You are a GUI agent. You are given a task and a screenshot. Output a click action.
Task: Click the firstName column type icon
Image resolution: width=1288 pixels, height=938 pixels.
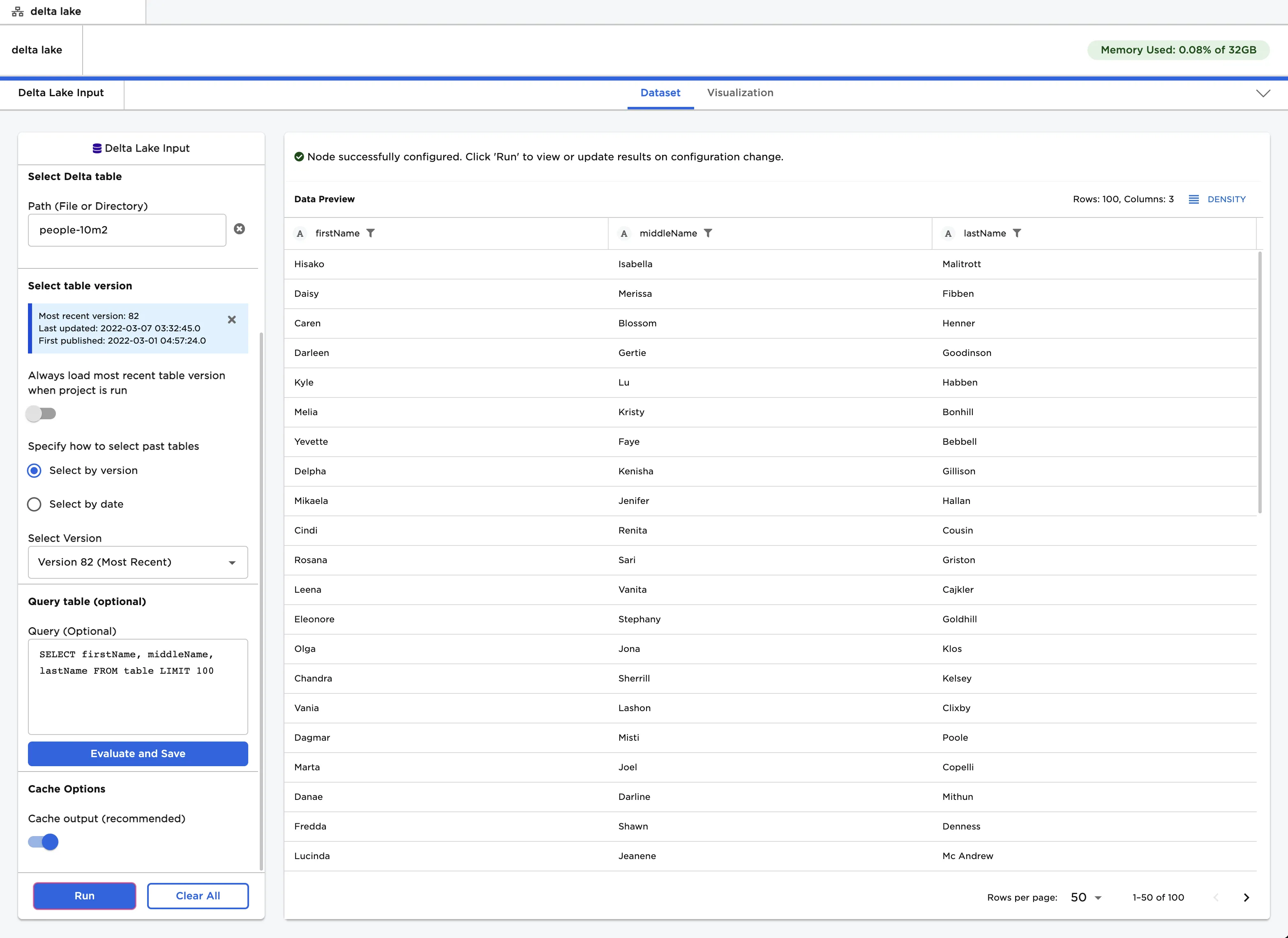300,233
